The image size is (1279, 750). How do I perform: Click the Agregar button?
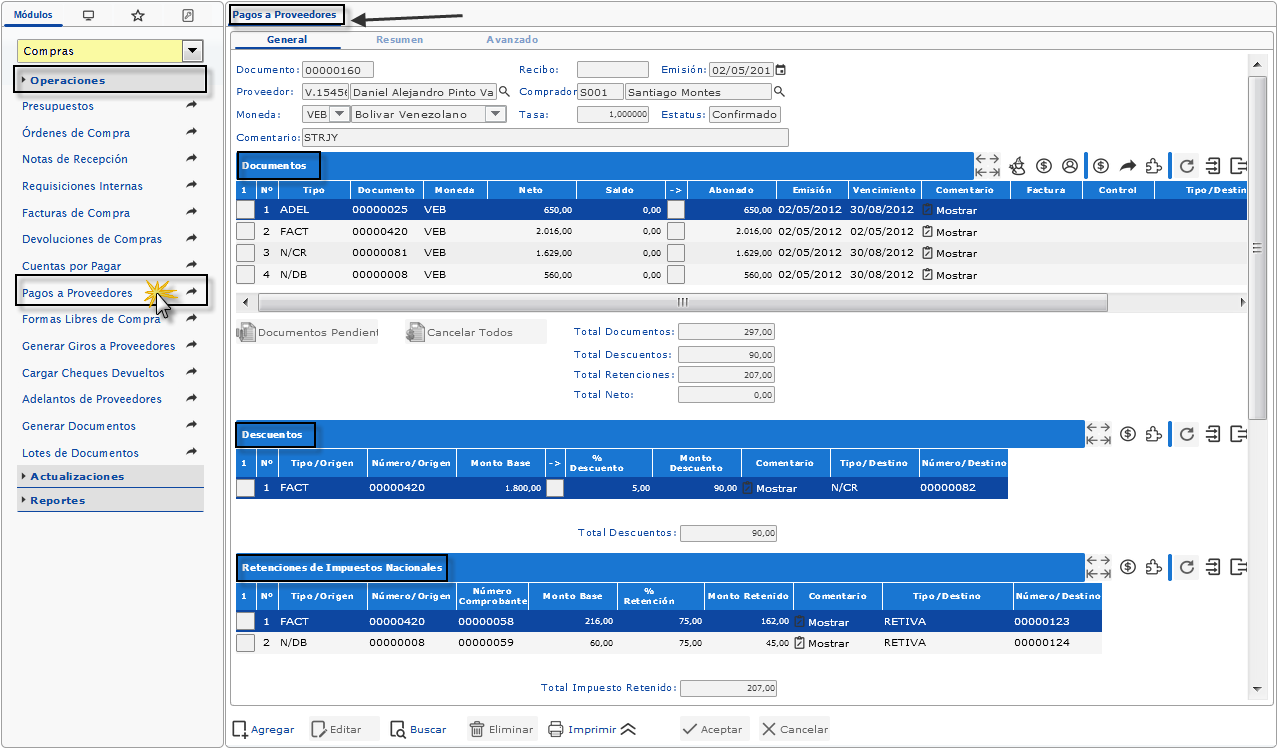(264, 729)
